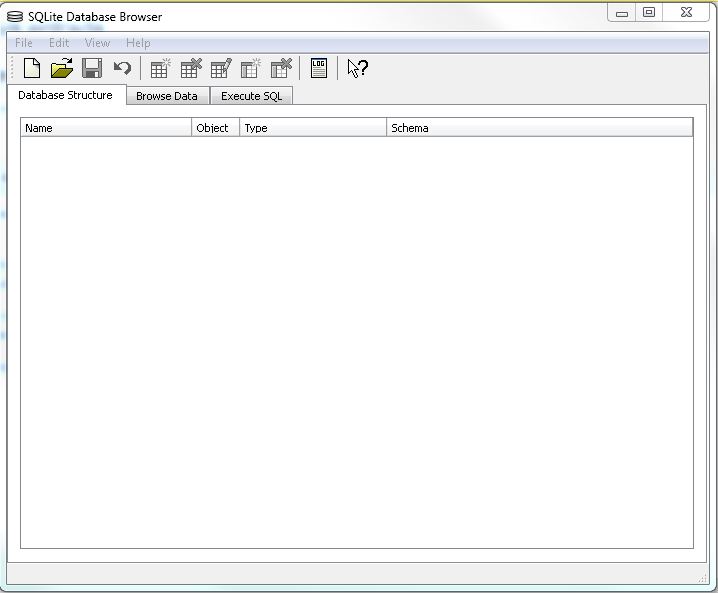Click the SQLite database title bar icon

click(x=15, y=17)
